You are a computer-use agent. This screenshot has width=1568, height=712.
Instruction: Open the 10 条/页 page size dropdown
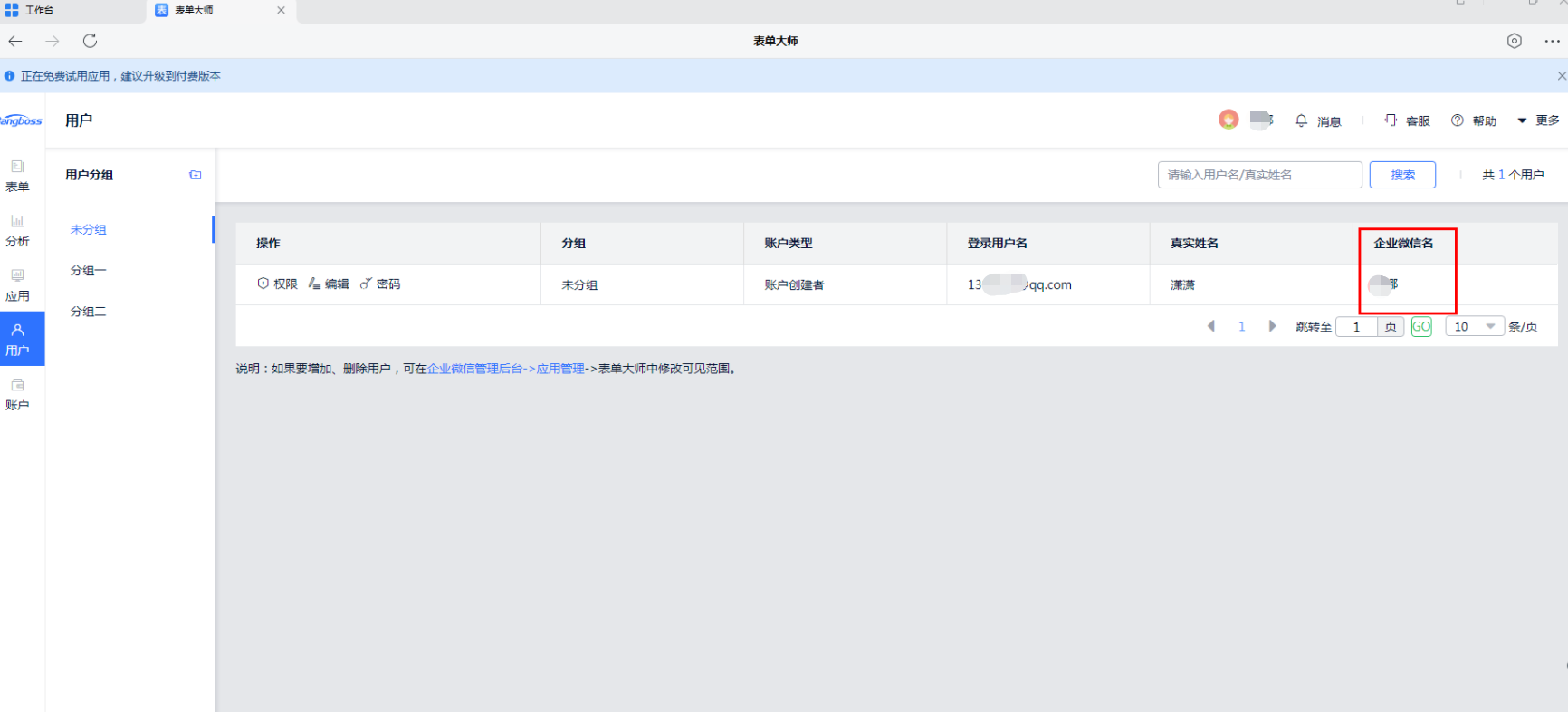coord(1474,327)
